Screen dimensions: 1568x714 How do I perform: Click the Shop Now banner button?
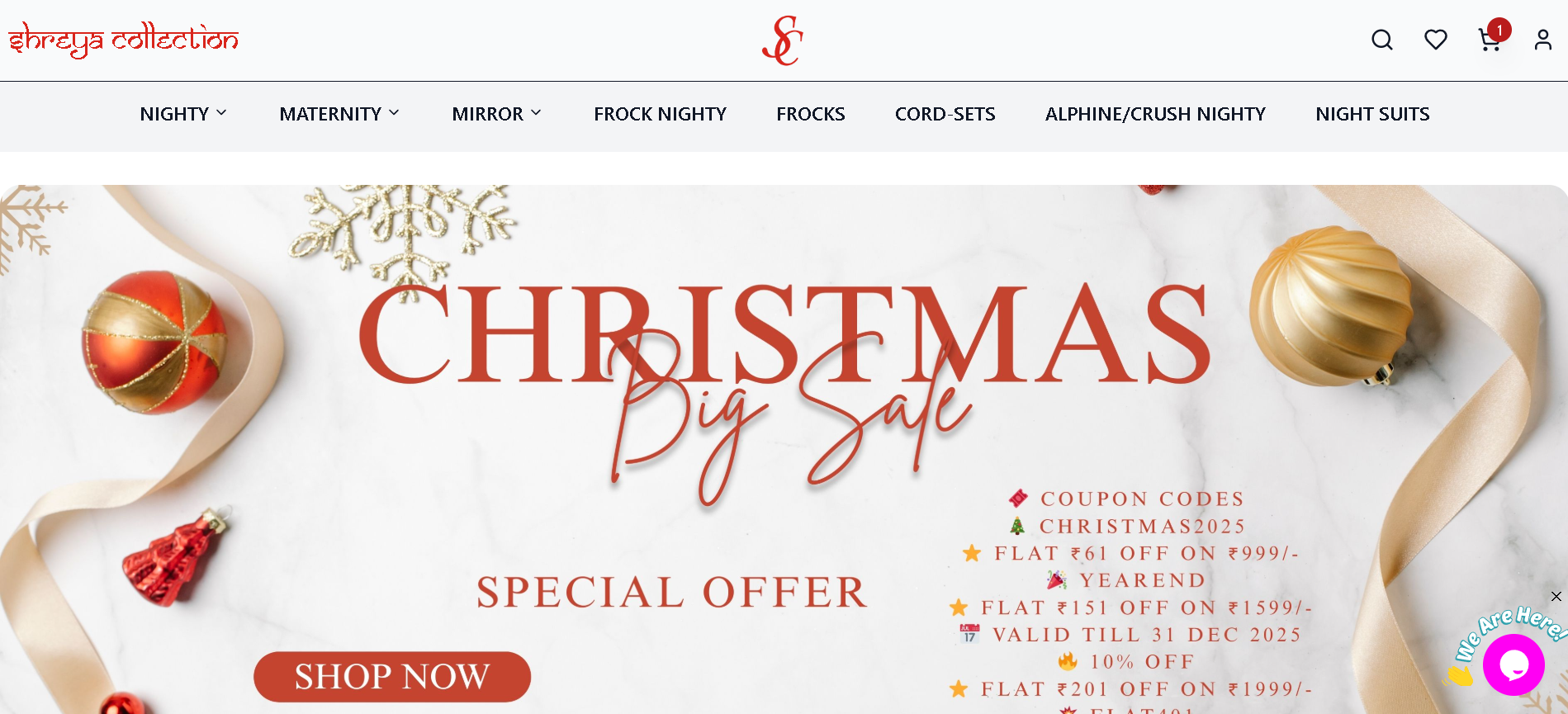[392, 677]
